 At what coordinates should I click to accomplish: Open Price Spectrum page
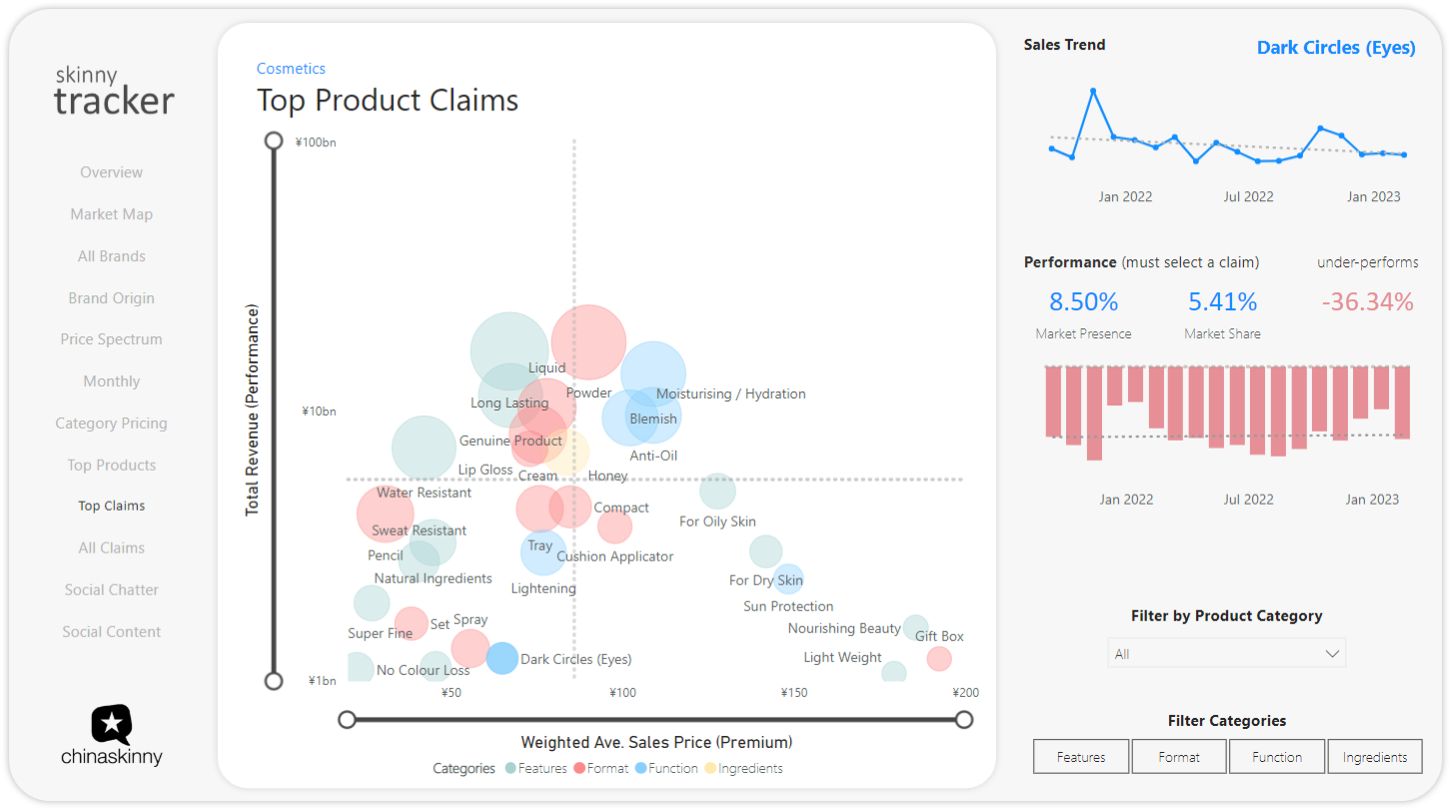coord(111,339)
